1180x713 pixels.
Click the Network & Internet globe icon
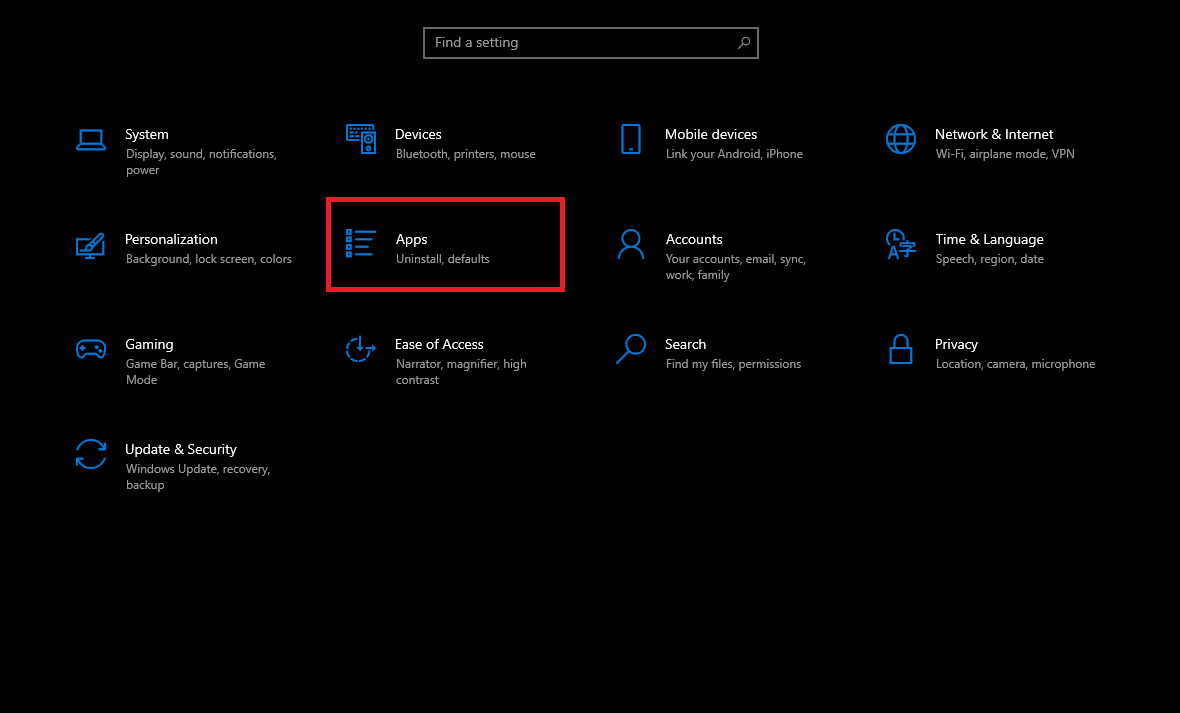901,139
